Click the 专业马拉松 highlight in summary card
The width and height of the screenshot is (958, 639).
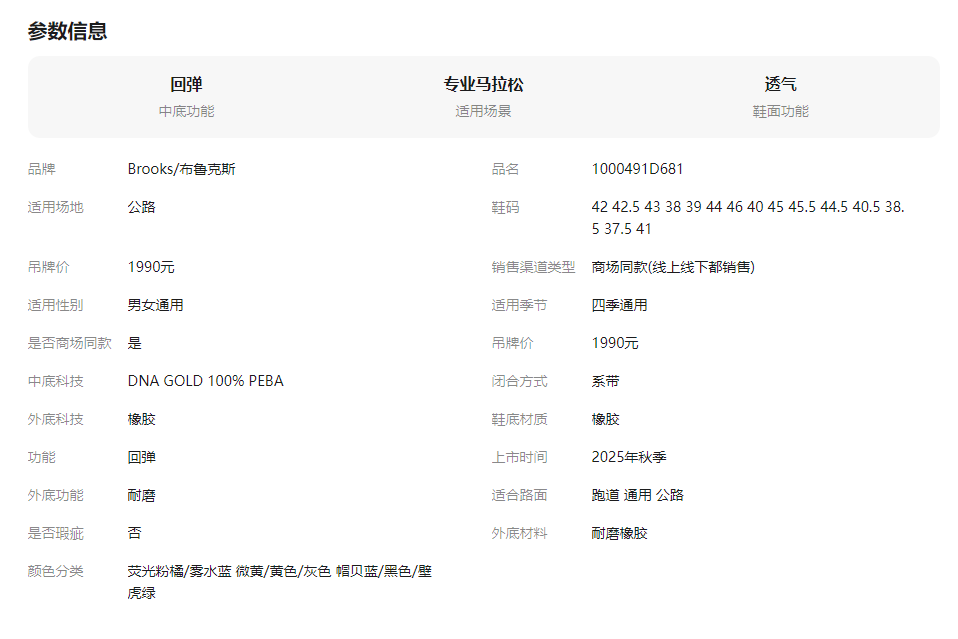point(483,85)
